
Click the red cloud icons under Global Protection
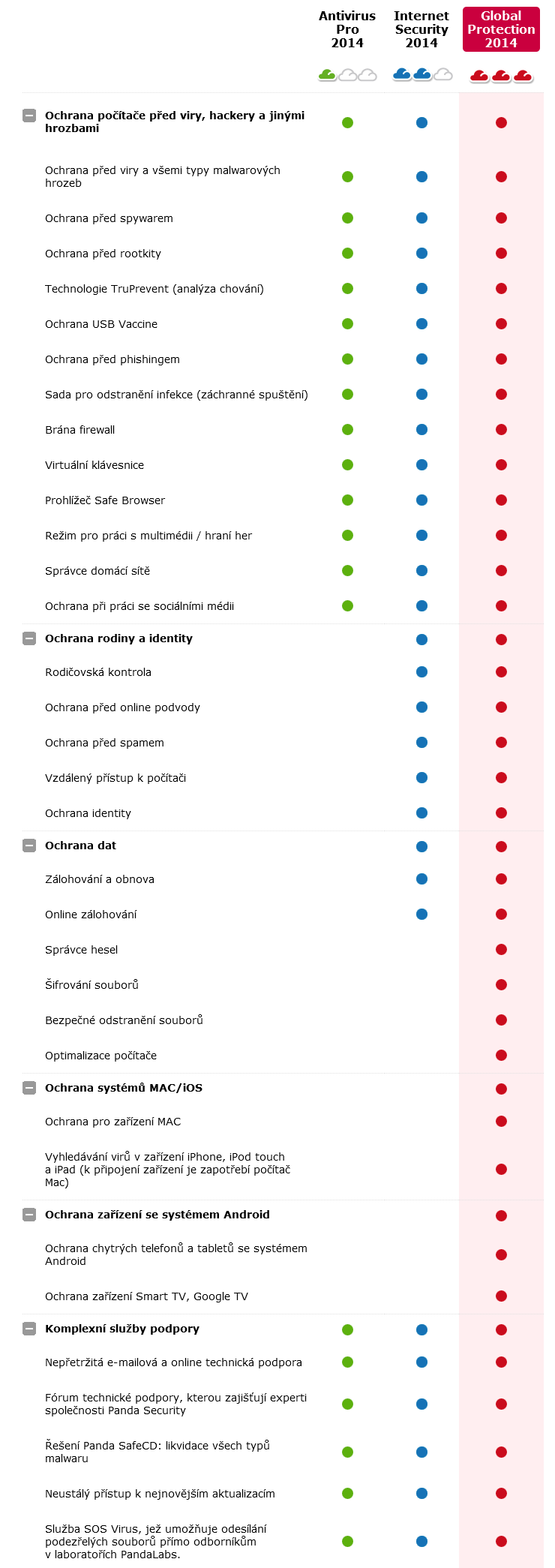[x=501, y=75]
